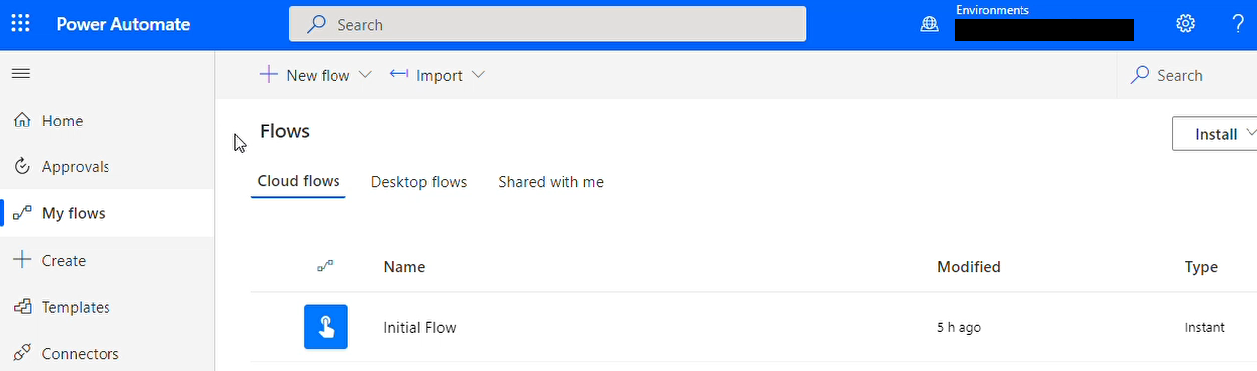Click the Initial Flow instant trigger icon
Screen dimensions: 1257x371
(326, 327)
